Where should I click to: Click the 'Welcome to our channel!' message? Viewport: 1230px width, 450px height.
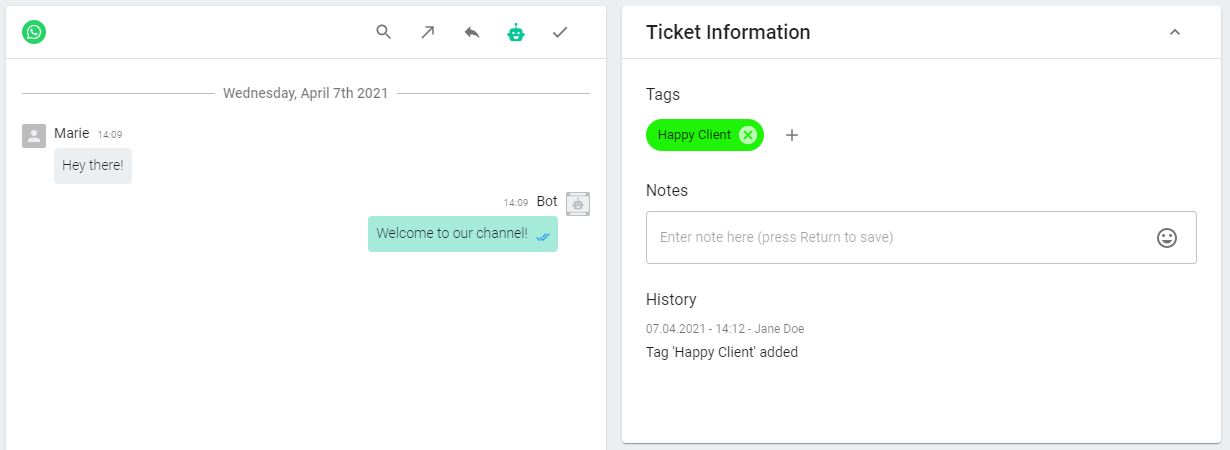click(x=463, y=234)
